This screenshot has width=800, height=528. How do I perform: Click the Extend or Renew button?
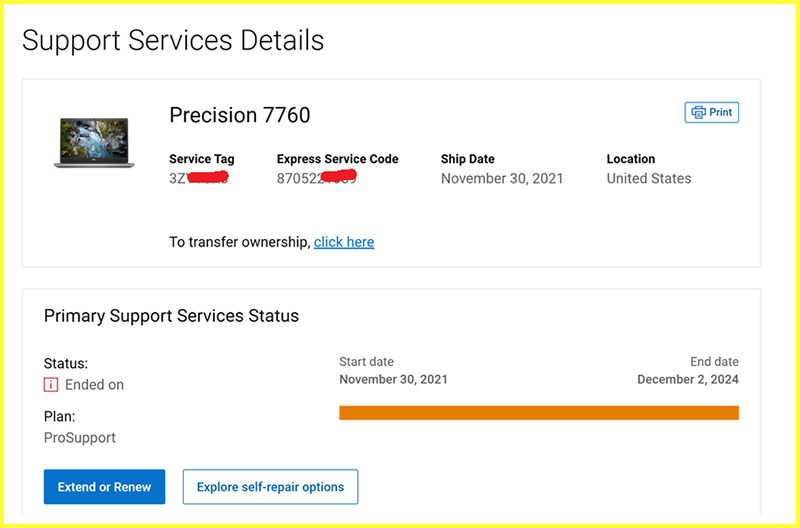(x=105, y=487)
